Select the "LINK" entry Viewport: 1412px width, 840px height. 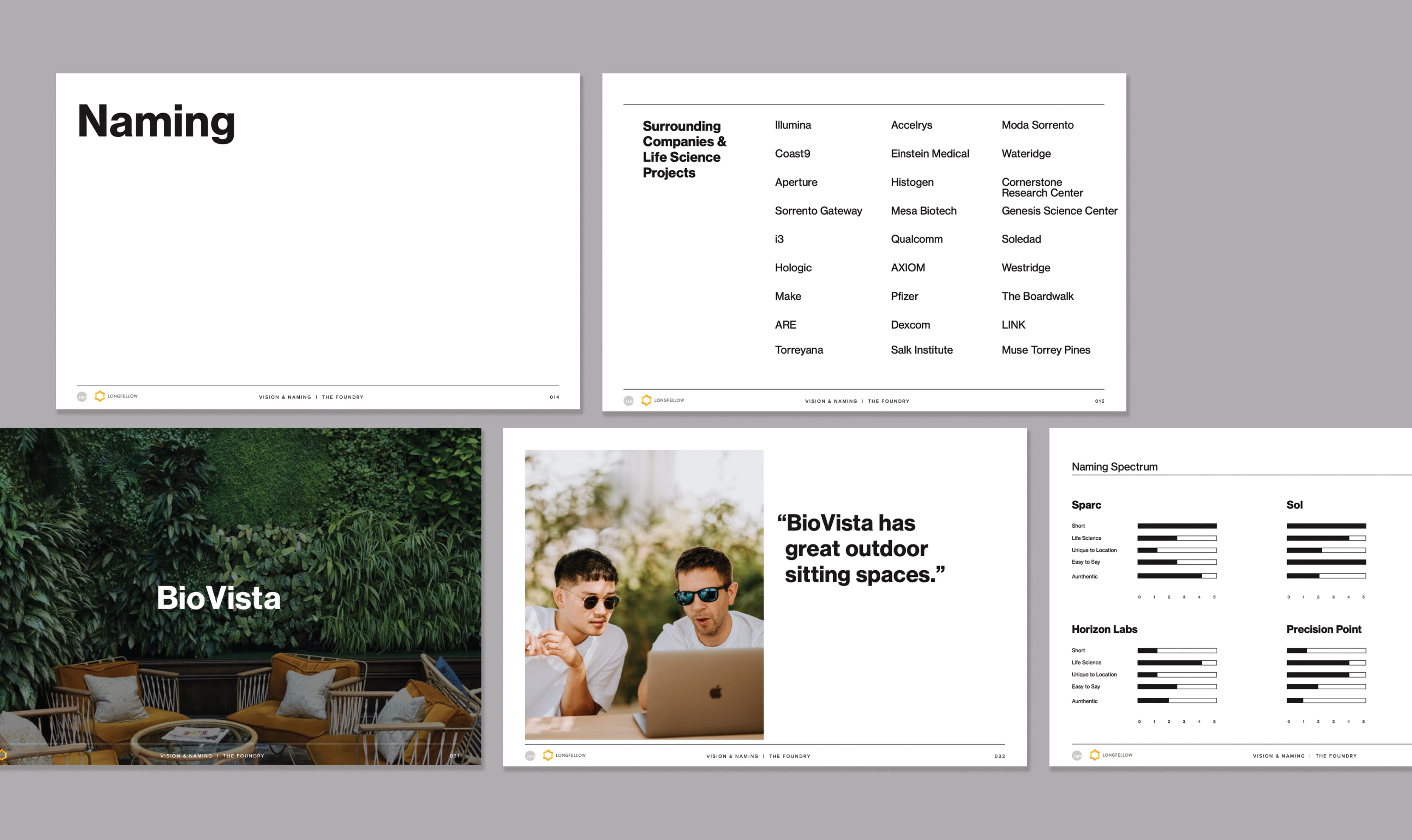(x=1013, y=324)
